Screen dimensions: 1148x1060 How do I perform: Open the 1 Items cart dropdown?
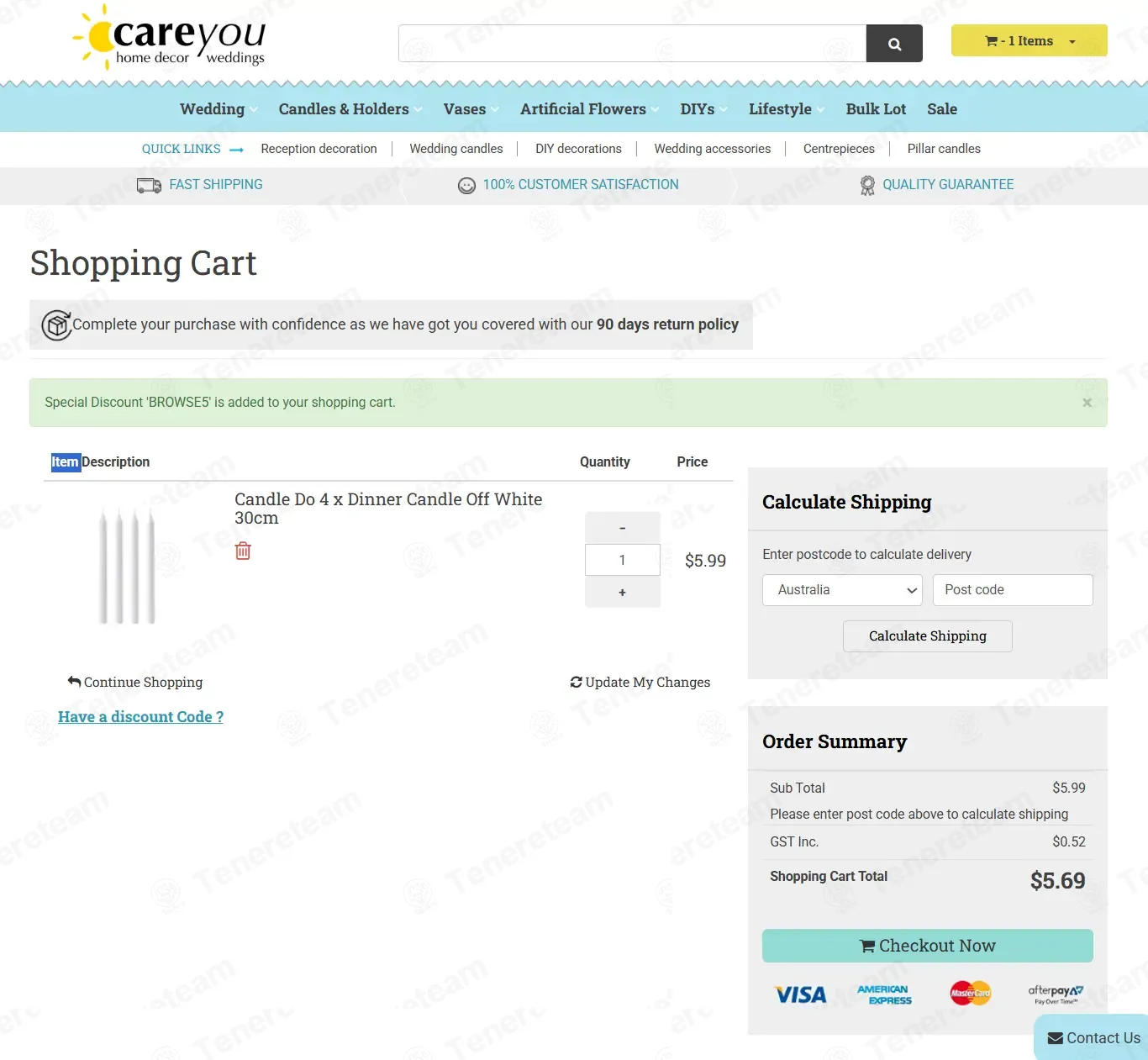coord(1030,40)
